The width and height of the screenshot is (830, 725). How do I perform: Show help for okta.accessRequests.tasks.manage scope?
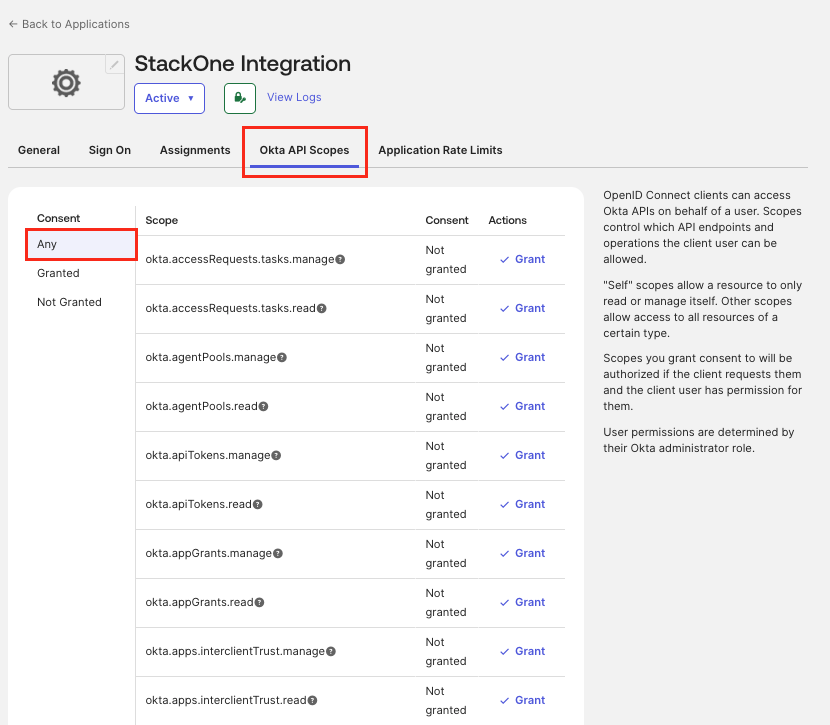[x=340, y=259]
